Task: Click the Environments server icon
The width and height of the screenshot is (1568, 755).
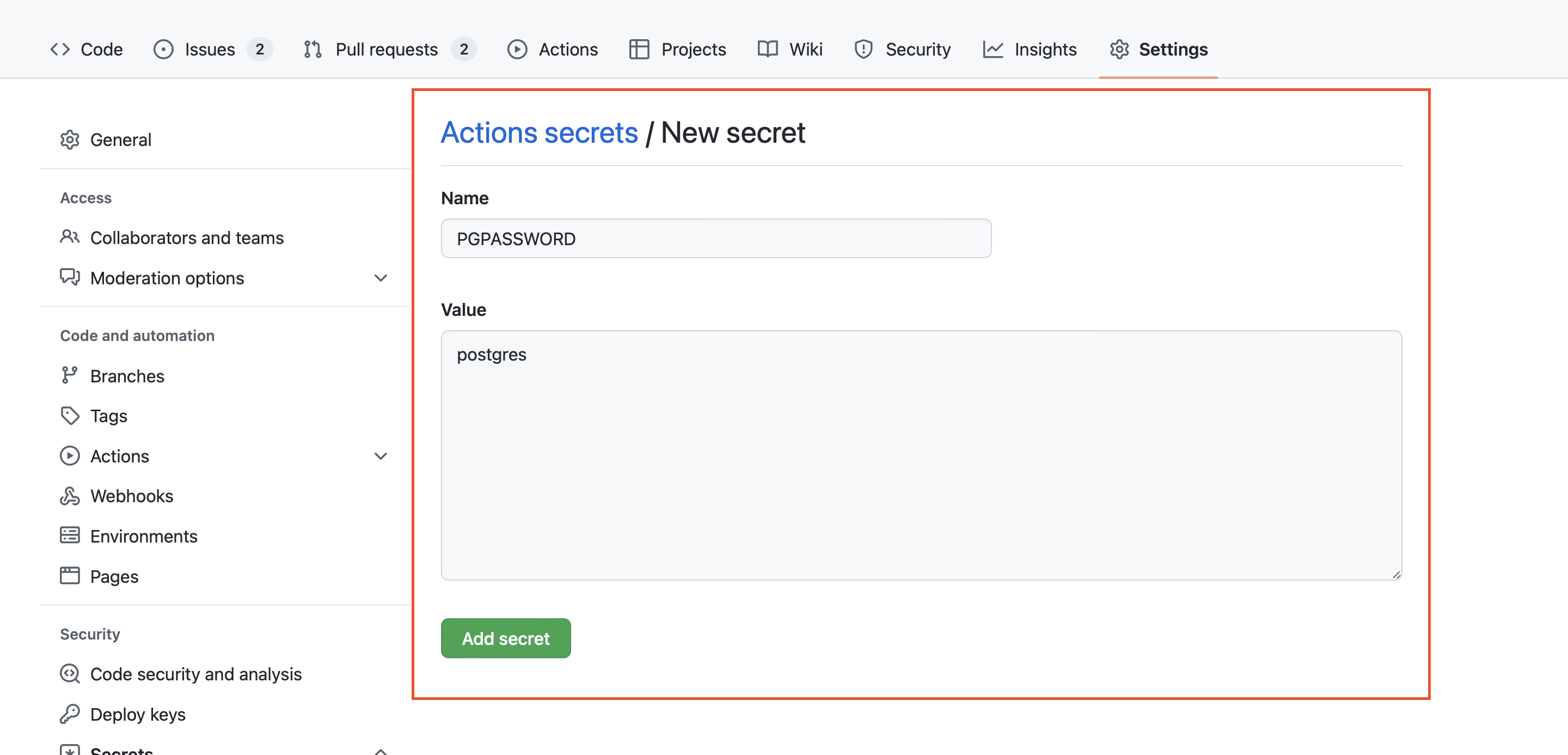Action: 69,536
